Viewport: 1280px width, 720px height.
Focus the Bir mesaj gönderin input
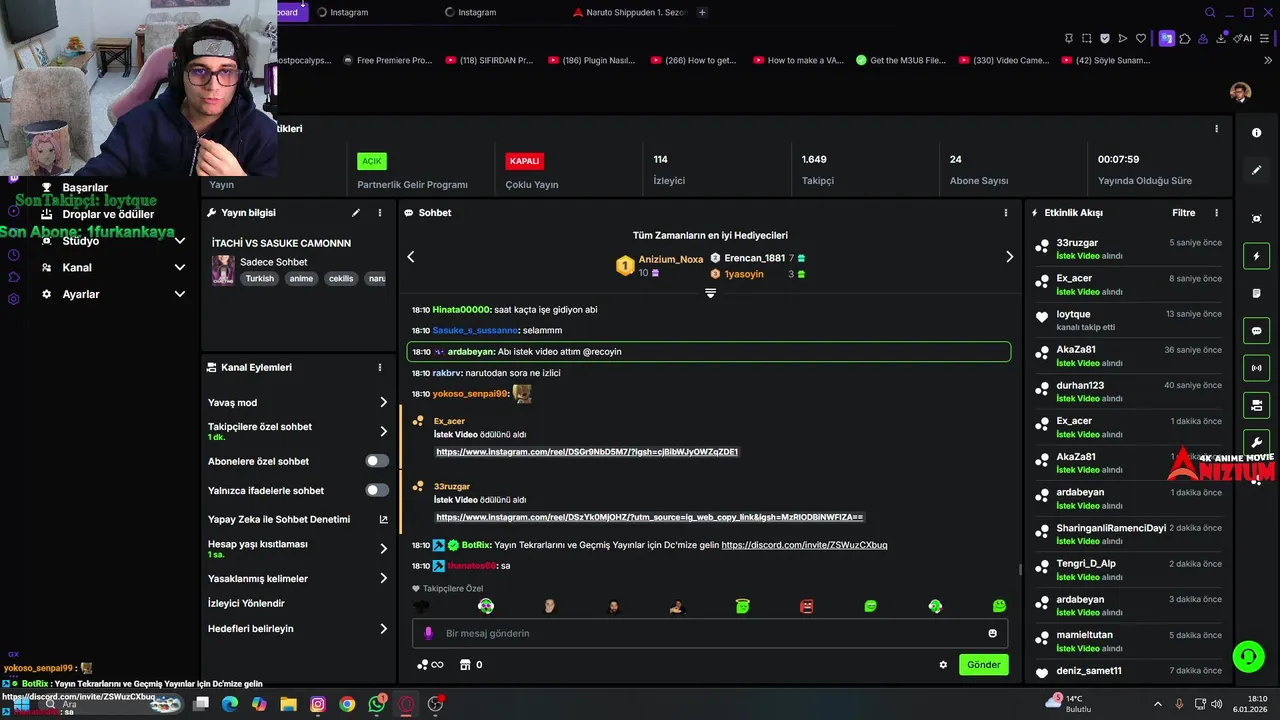pyautogui.click(x=710, y=633)
